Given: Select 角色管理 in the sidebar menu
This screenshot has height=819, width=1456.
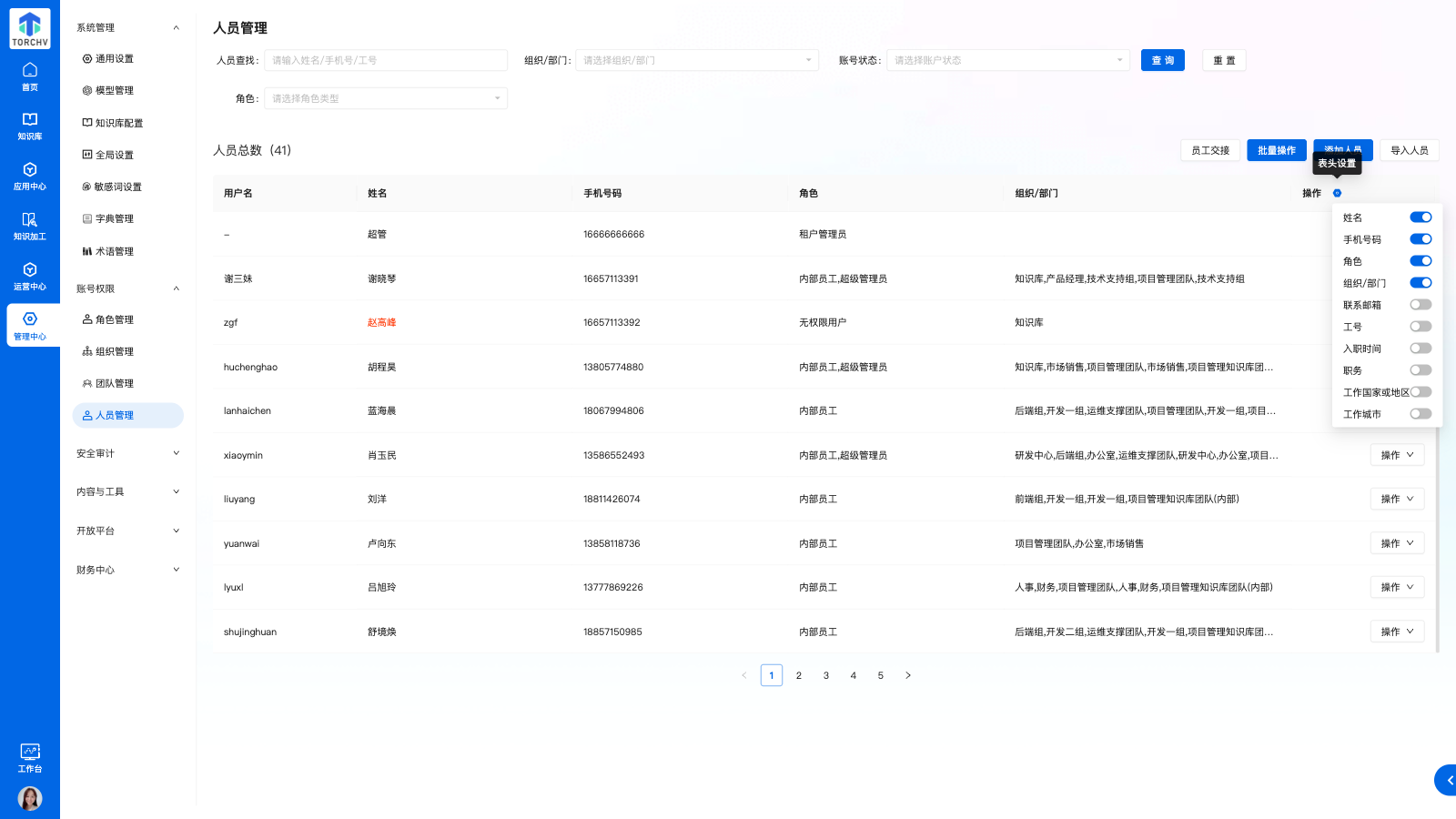Looking at the screenshot, I should [x=112, y=318].
